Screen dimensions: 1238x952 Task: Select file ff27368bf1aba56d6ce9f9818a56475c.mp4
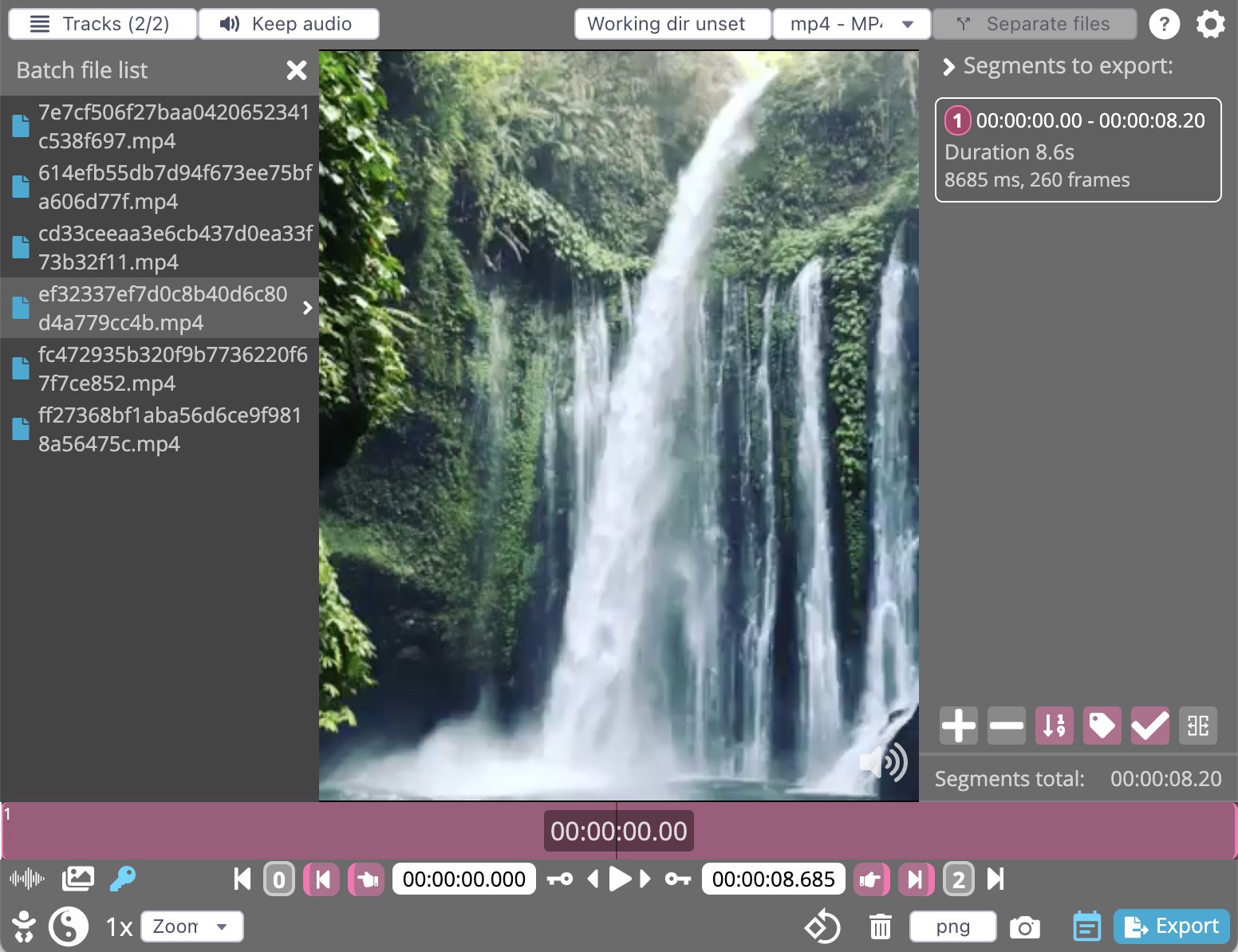(x=160, y=429)
